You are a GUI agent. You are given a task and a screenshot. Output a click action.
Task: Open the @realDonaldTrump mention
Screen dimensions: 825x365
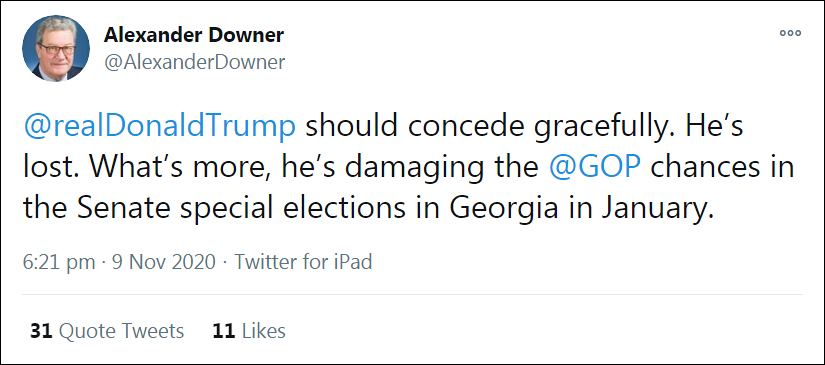(159, 128)
